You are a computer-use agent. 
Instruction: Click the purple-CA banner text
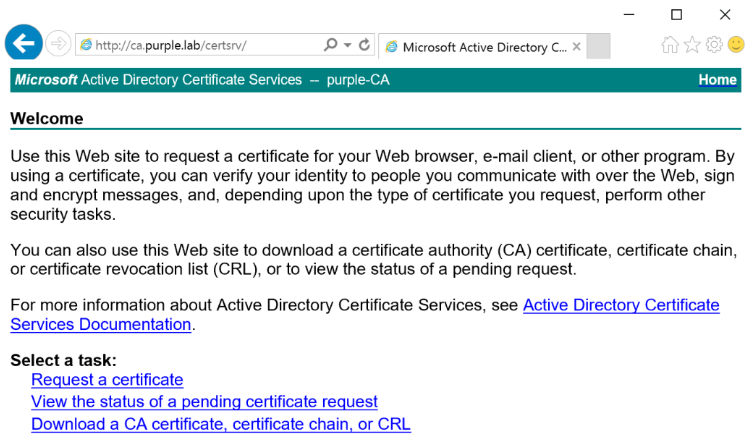click(358, 80)
